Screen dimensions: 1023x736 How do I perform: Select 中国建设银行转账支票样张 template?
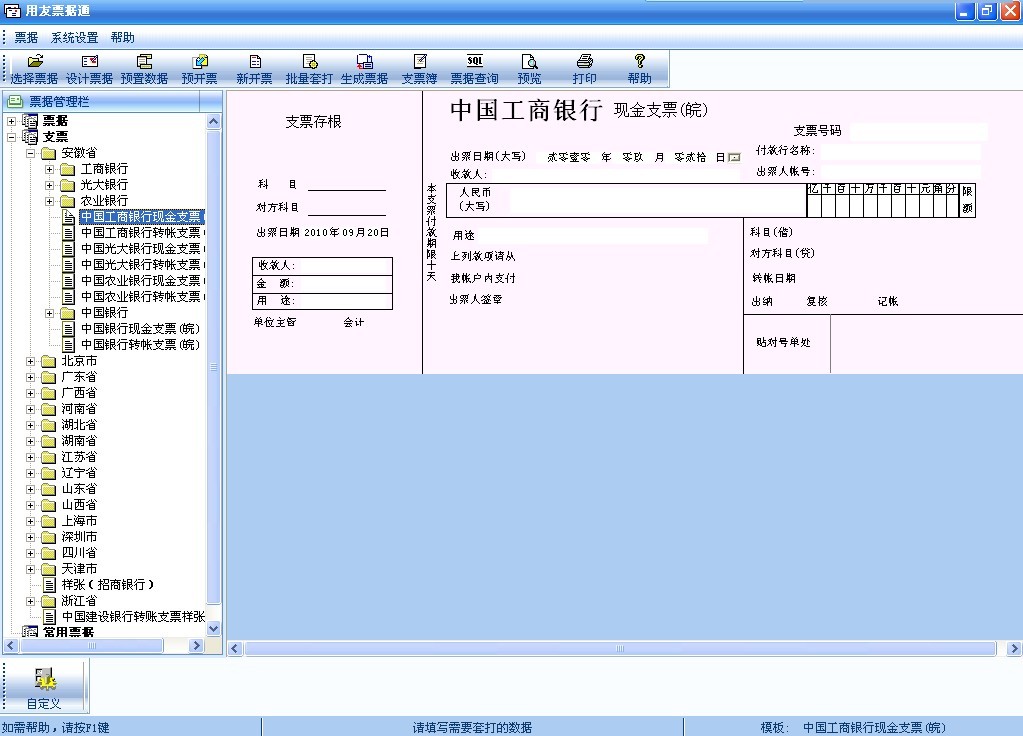point(132,617)
